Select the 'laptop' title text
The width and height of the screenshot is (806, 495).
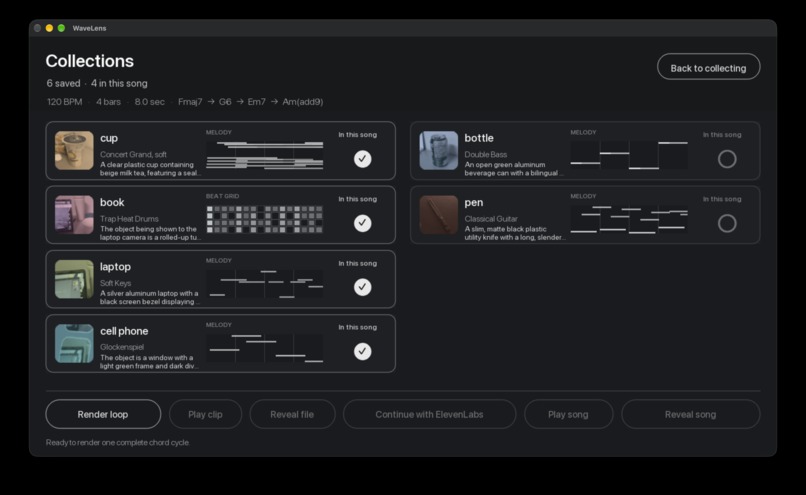point(115,267)
